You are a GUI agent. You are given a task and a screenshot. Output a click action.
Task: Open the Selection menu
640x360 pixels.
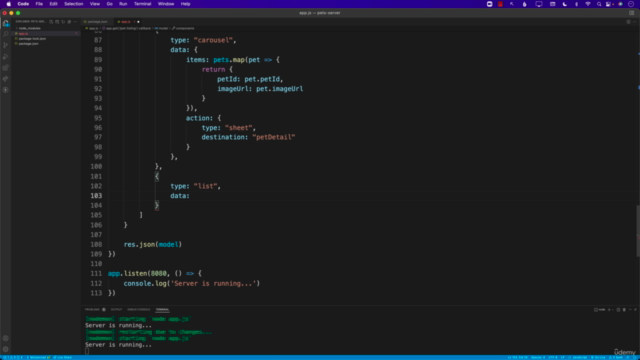coord(73,4)
